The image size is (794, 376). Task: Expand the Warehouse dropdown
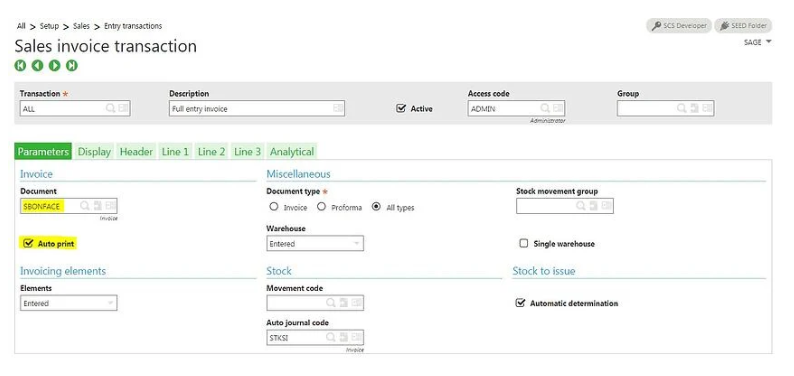pos(314,243)
